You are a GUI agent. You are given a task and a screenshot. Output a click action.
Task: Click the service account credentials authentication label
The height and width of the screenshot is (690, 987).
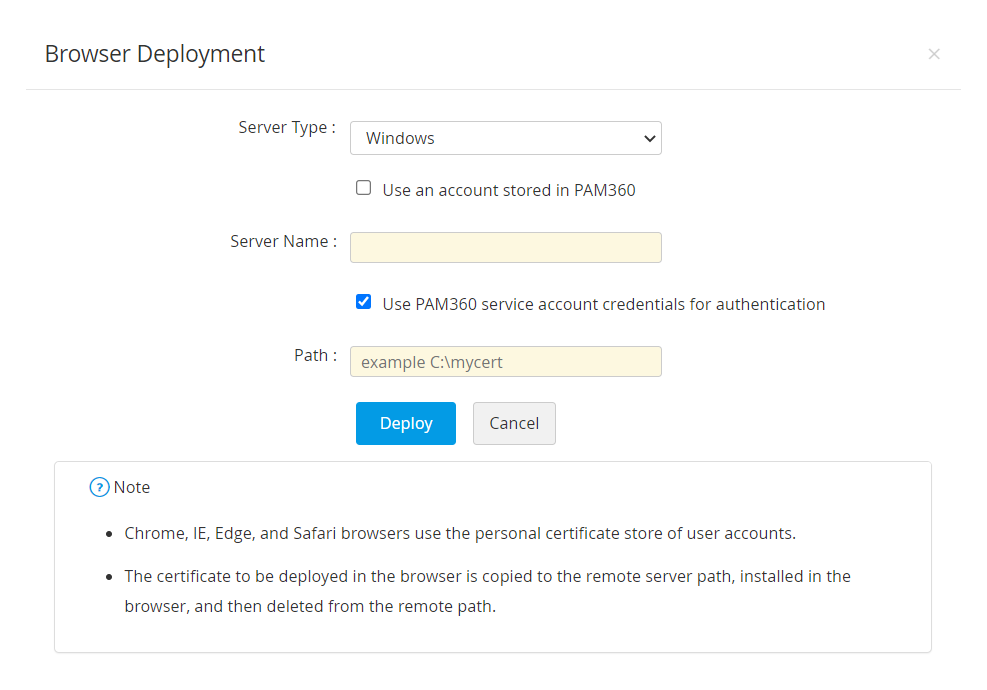tap(603, 304)
